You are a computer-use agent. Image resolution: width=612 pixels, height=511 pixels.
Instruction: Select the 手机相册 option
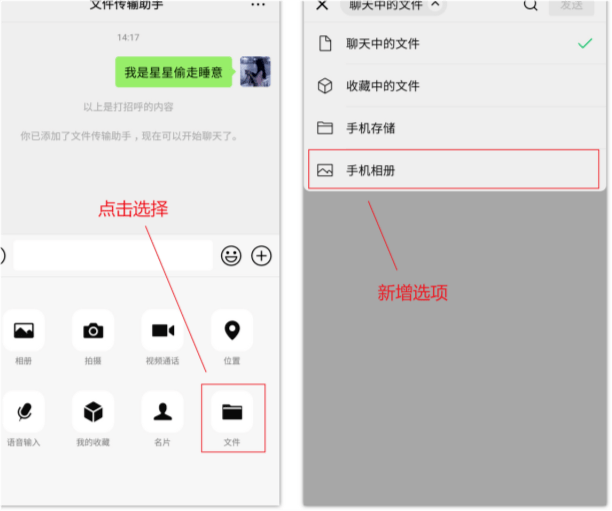pyautogui.click(x=453, y=169)
